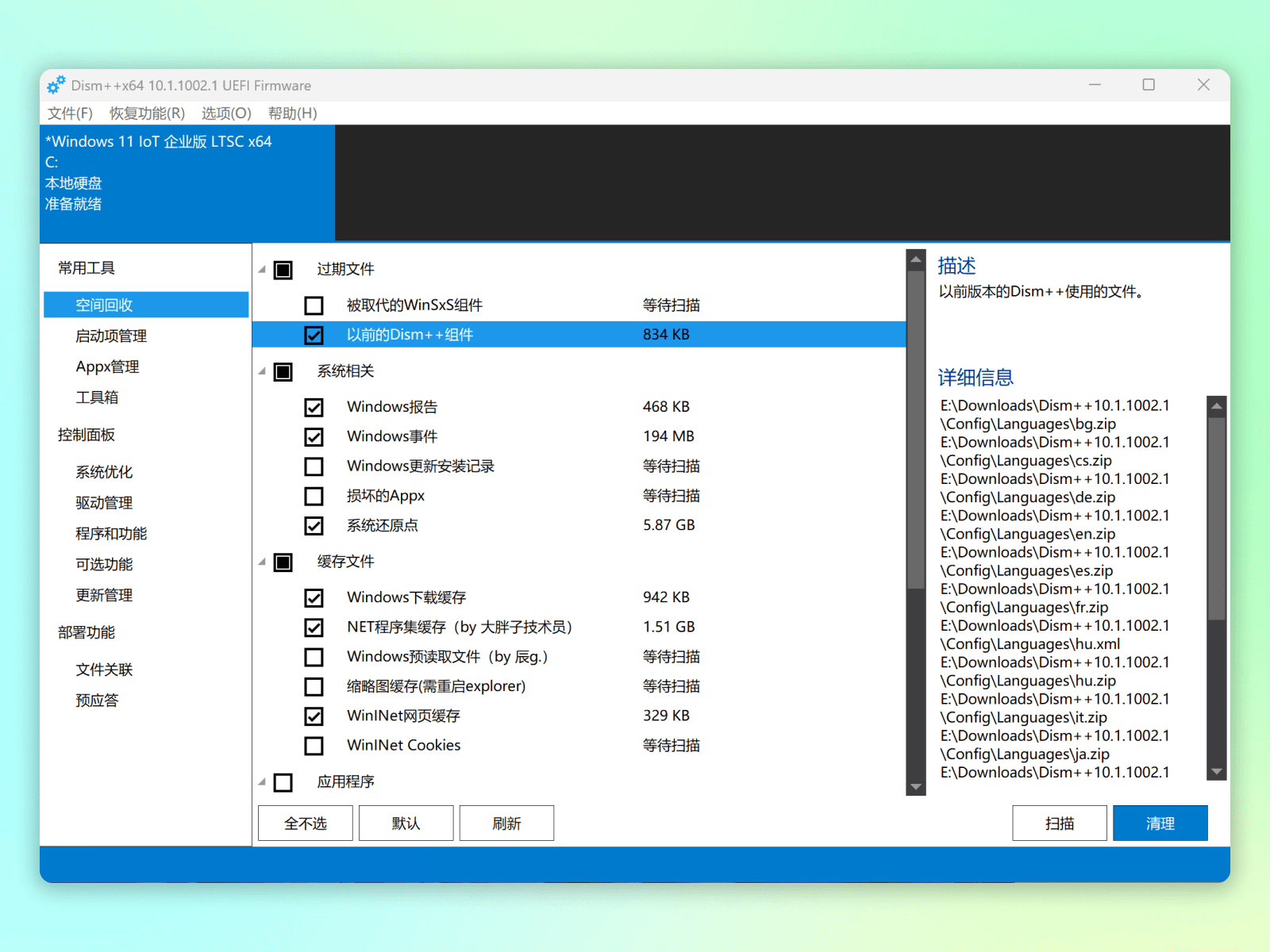
Task: Open 更新管理 in the sidebar
Action: 104,595
